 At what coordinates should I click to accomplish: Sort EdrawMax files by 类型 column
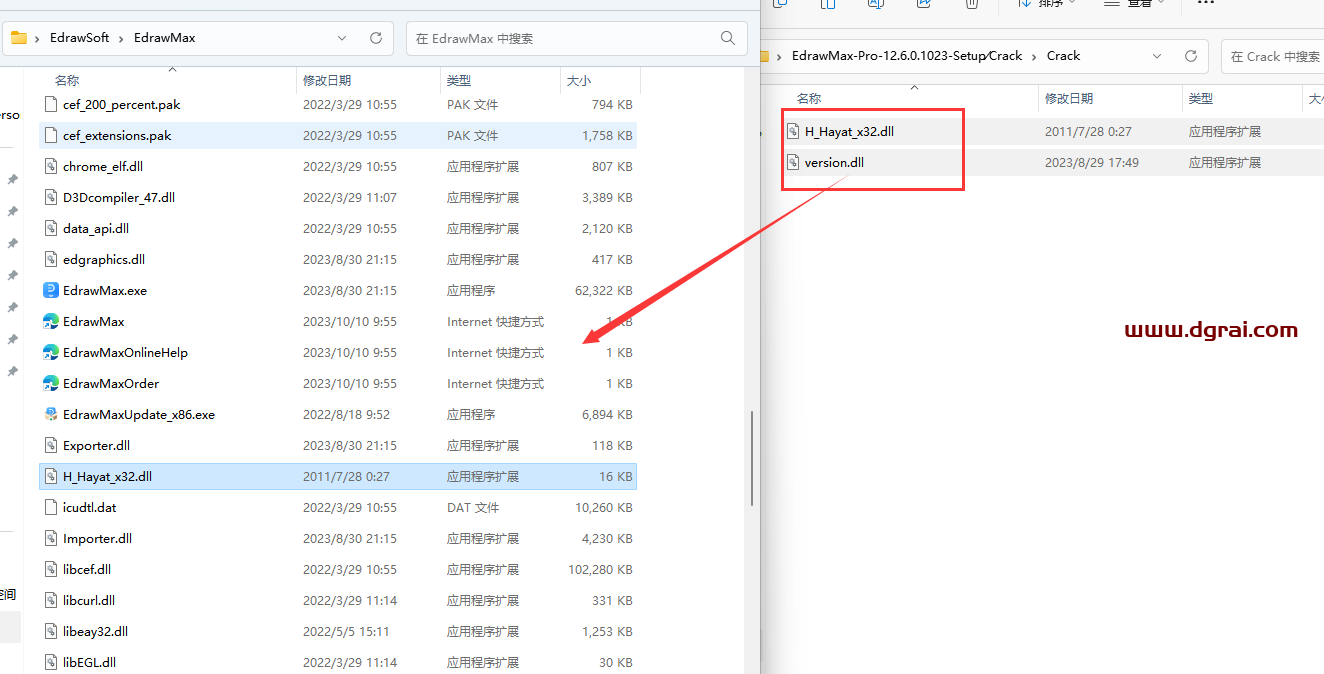pos(459,80)
